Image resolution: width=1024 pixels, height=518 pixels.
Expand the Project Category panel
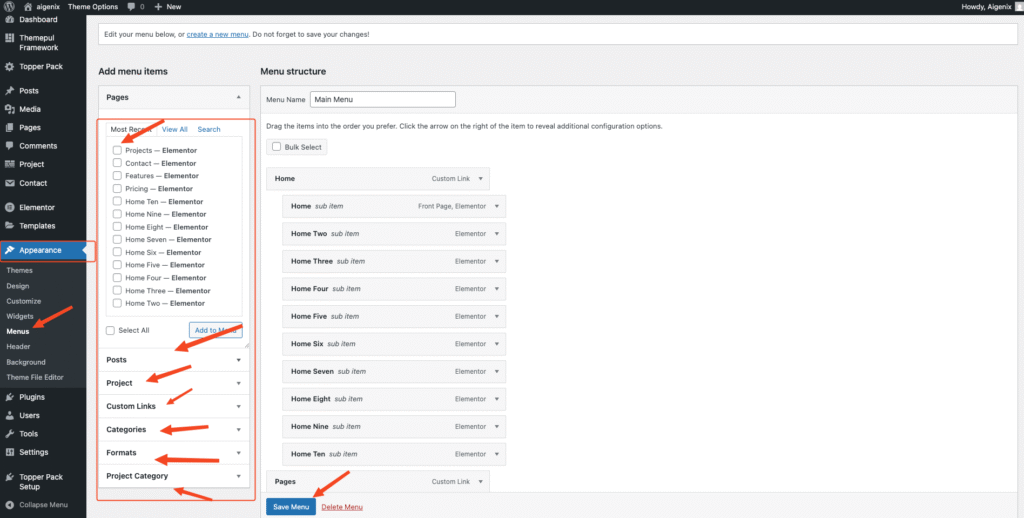[238, 476]
